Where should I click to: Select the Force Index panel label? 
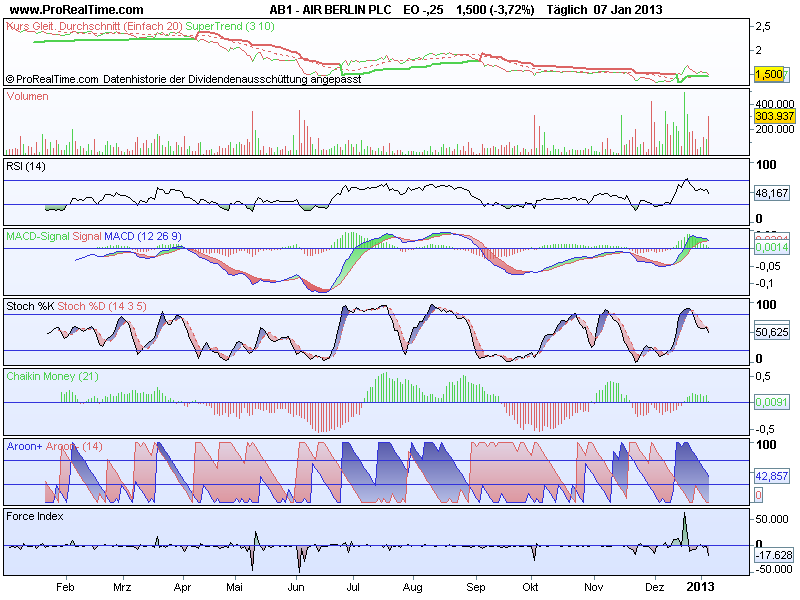tap(35, 516)
